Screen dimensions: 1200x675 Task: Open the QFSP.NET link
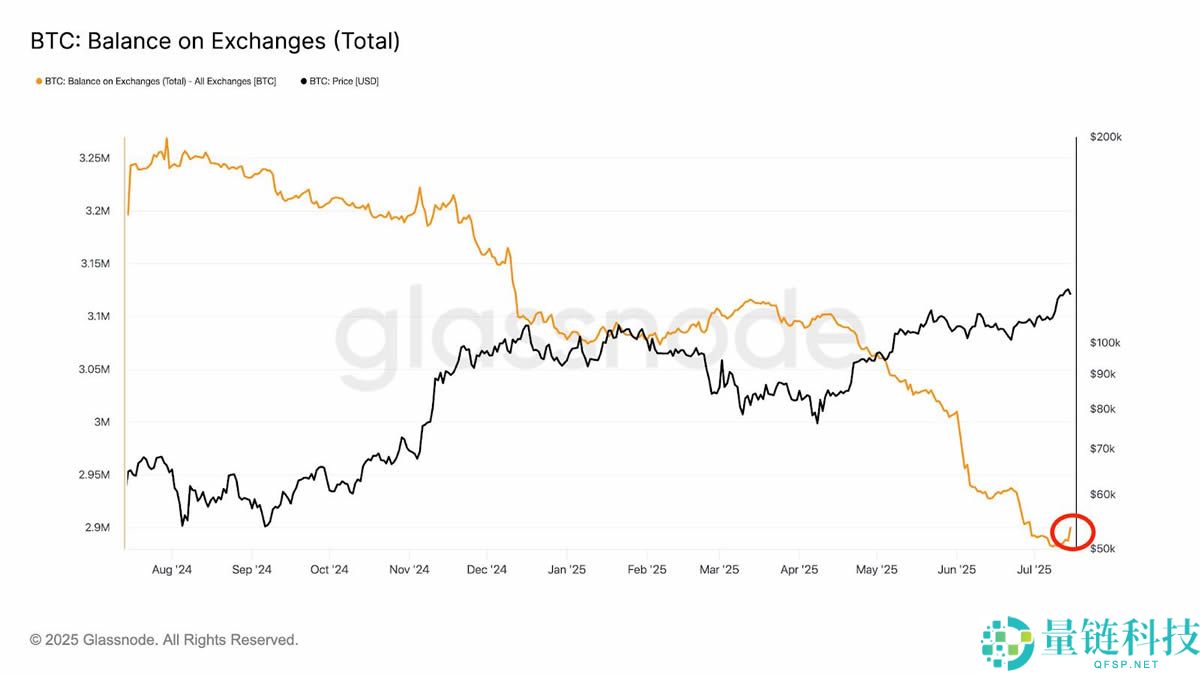[x=1127, y=663]
